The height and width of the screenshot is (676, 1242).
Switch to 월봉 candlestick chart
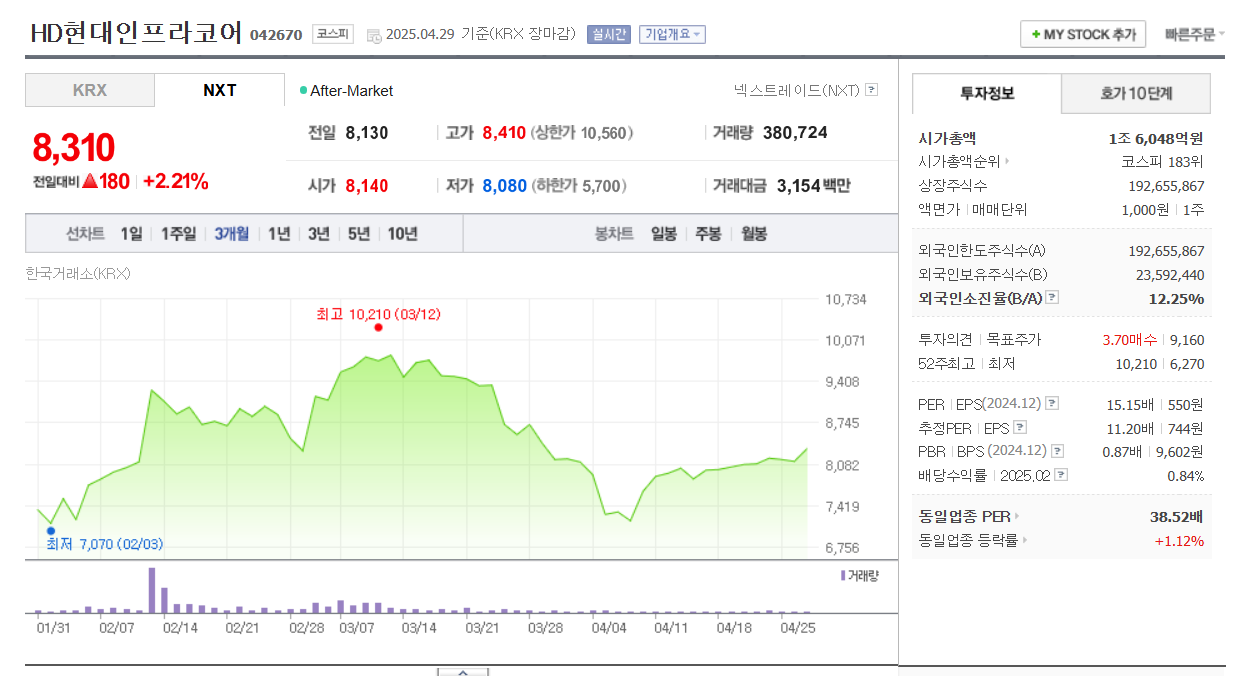coord(754,234)
